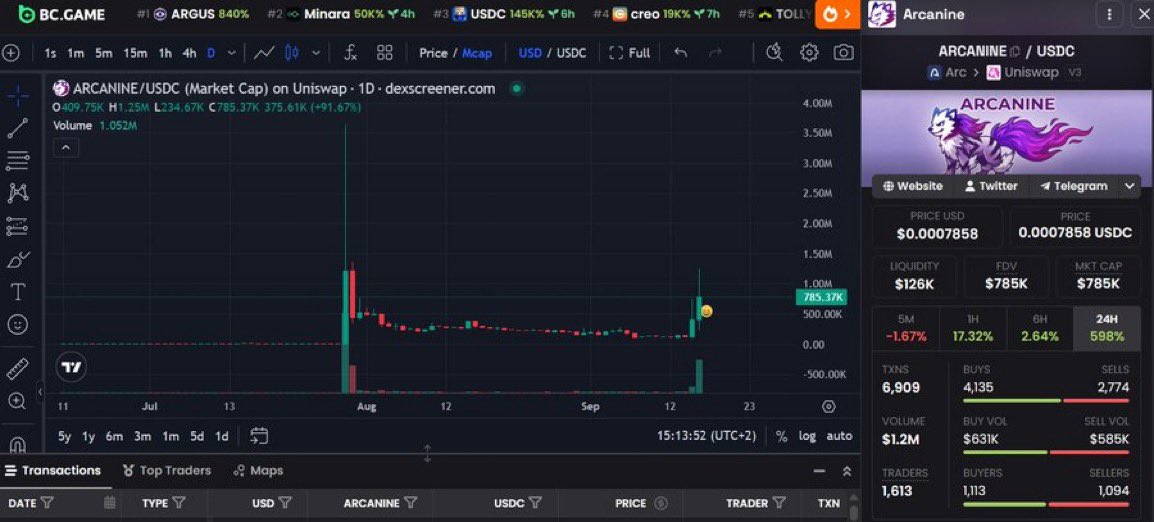Set the chart interval to 15m
The width and height of the screenshot is (1154, 522).
click(x=135, y=53)
